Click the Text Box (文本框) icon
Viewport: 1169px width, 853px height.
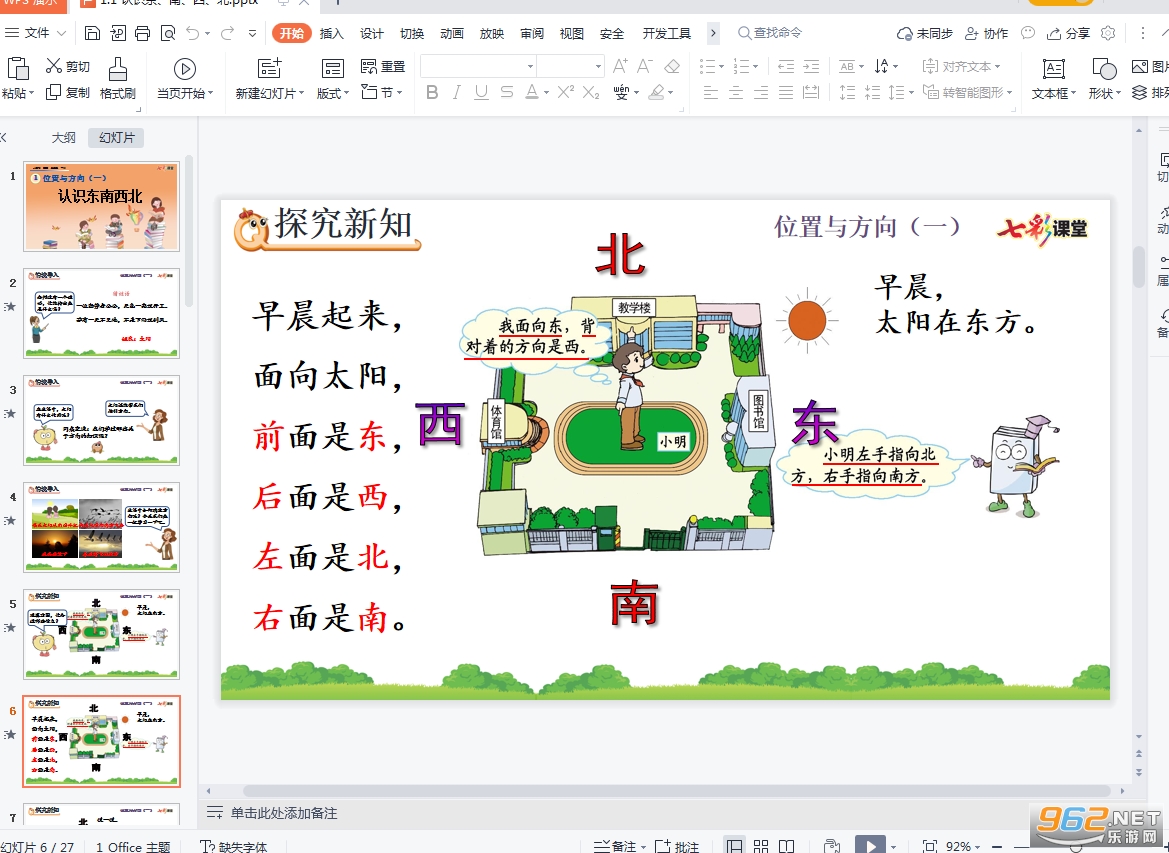point(1053,69)
